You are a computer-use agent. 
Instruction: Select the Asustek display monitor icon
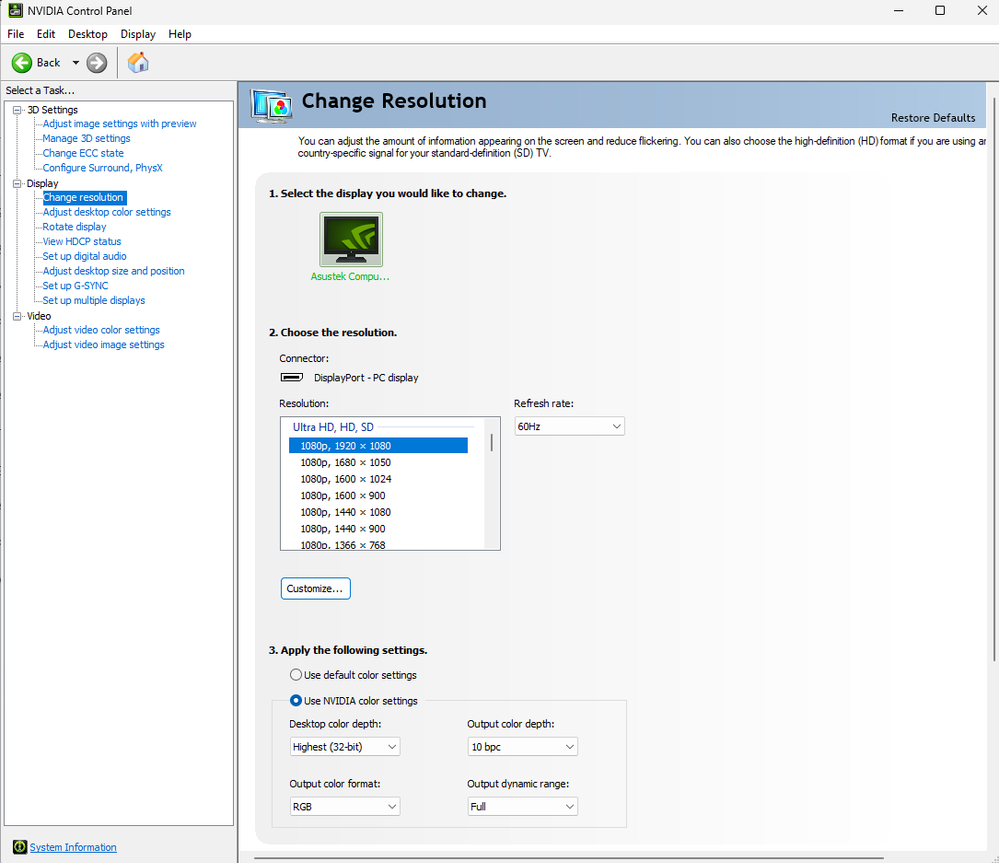click(x=351, y=239)
